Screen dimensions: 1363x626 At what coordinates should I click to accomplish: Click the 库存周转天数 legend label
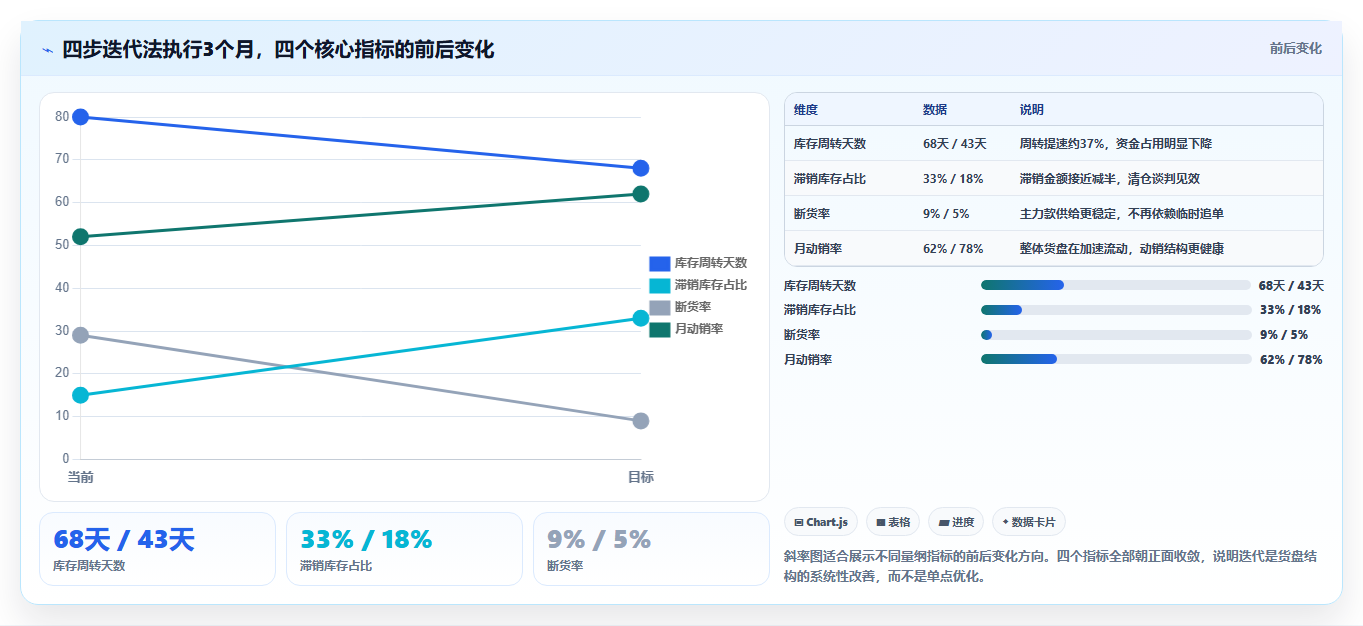tap(711, 264)
